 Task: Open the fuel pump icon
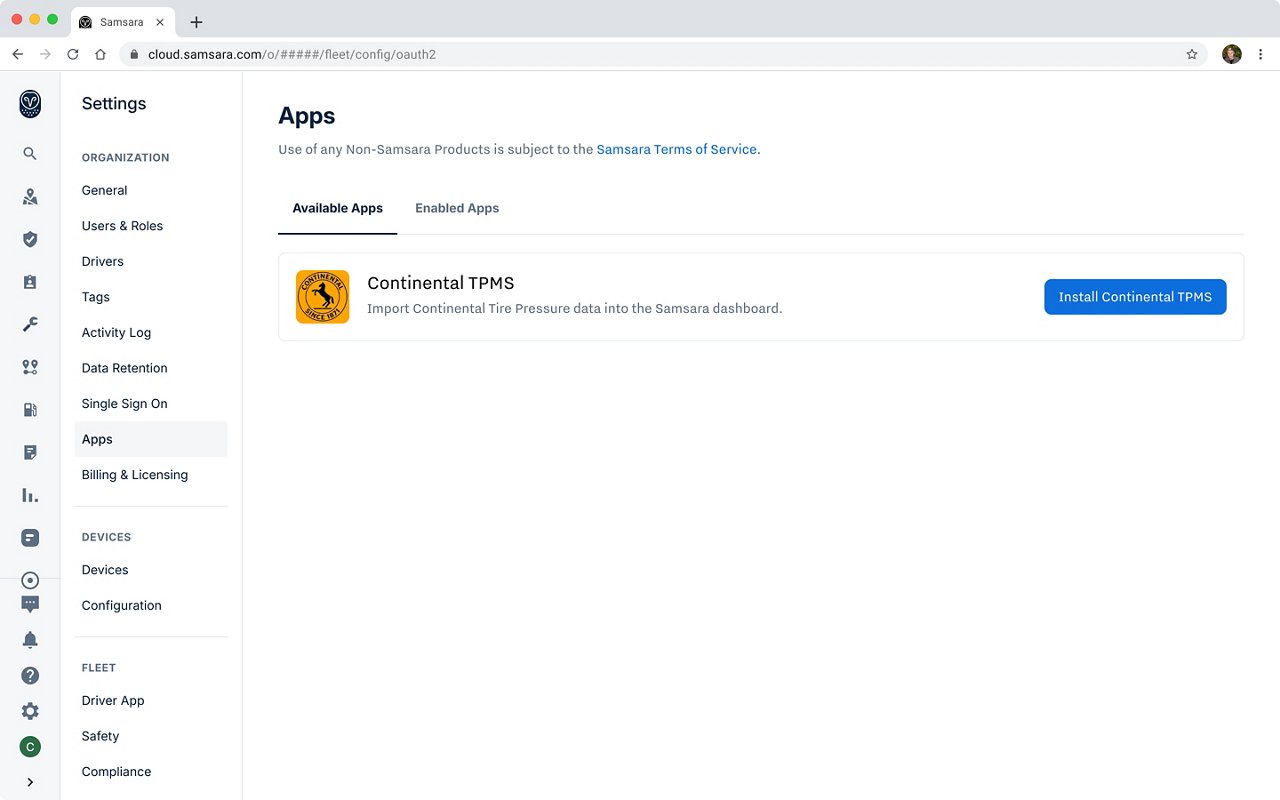click(x=30, y=410)
